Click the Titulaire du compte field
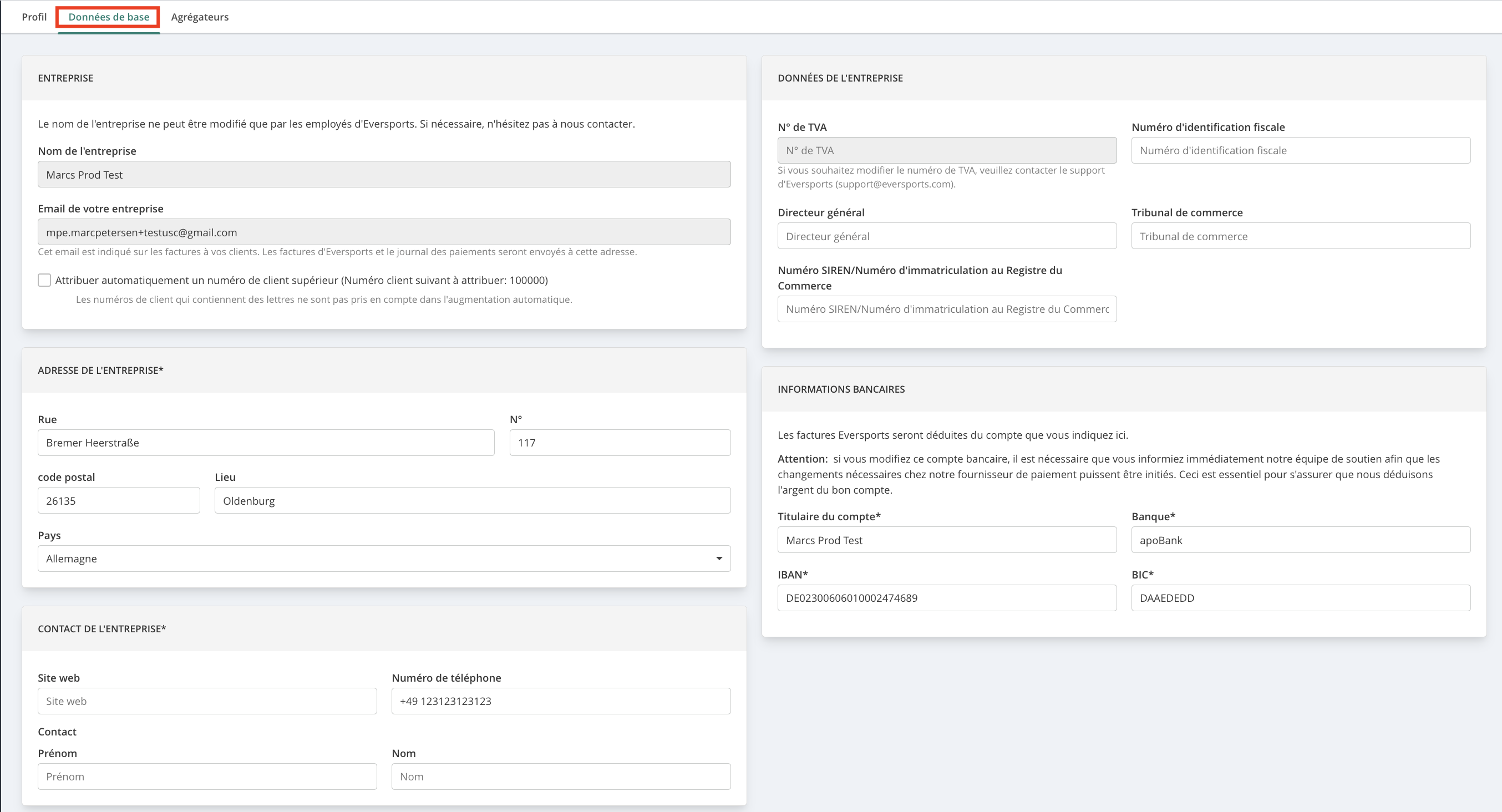The width and height of the screenshot is (1502, 812). [x=947, y=540]
